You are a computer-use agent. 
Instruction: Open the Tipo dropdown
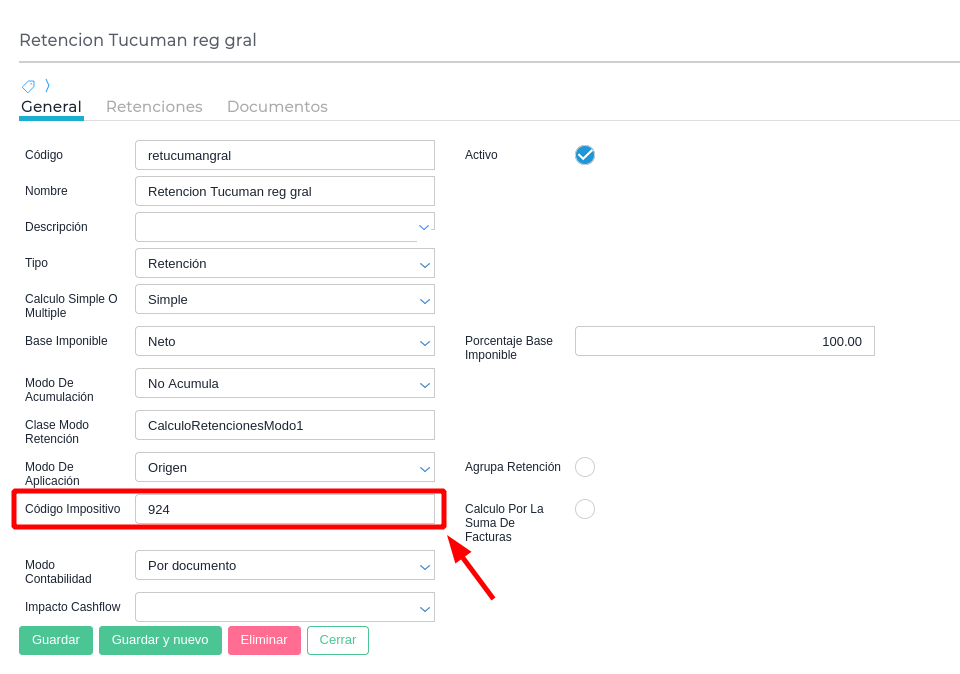point(285,263)
